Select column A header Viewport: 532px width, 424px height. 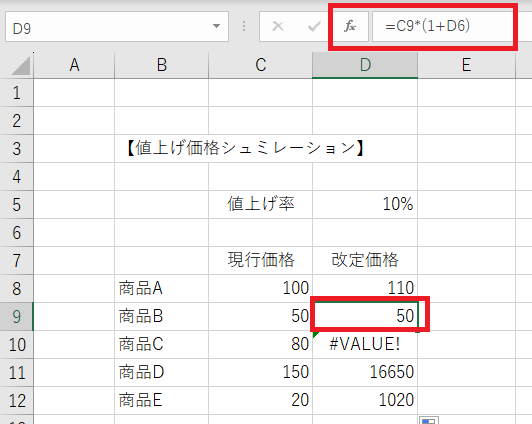74,65
